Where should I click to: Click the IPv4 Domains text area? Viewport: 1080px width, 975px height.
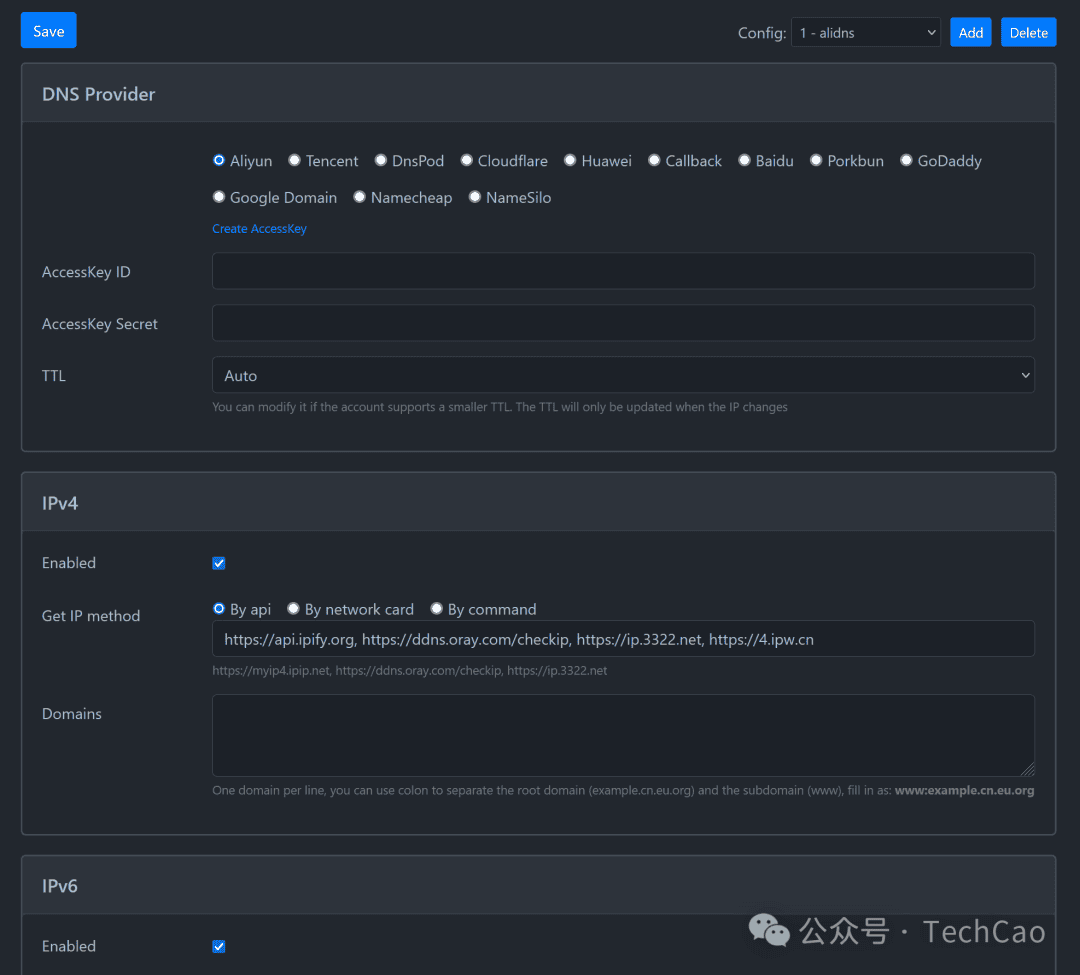(x=623, y=735)
